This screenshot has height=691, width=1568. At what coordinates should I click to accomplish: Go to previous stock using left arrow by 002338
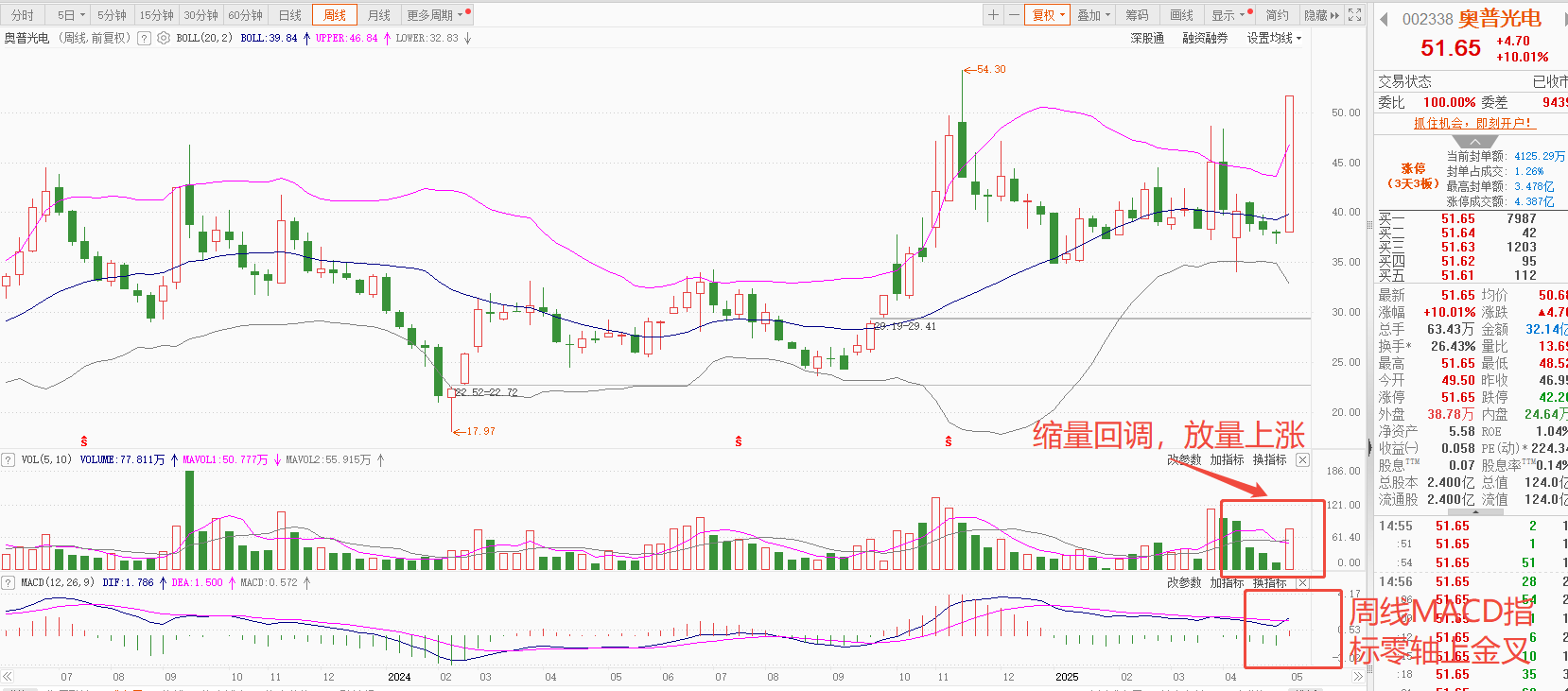click(1384, 20)
